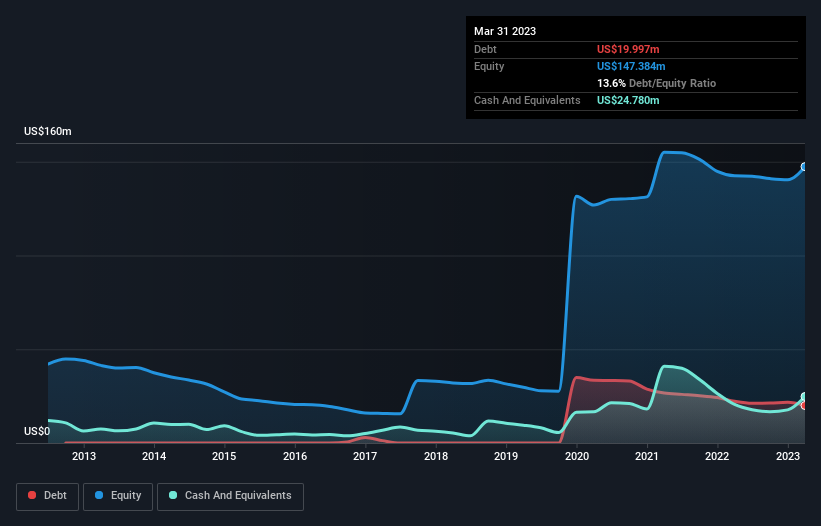Click the US$147.384m equity value
The height and width of the screenshot is (526, 821).
pyautogui.click(x=631, y=66)
